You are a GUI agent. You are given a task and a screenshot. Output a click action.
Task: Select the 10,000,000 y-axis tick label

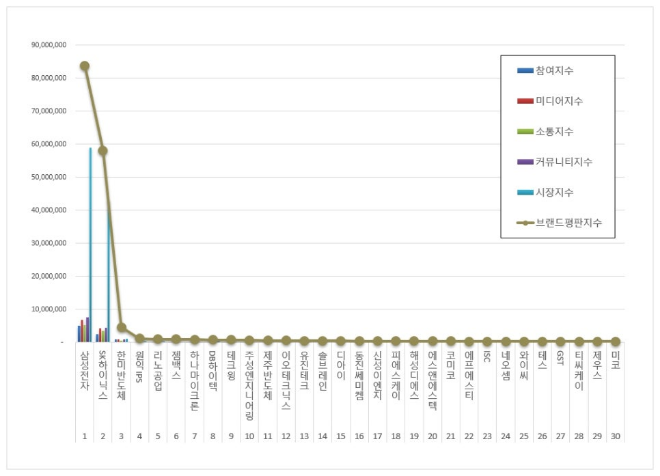49,309
